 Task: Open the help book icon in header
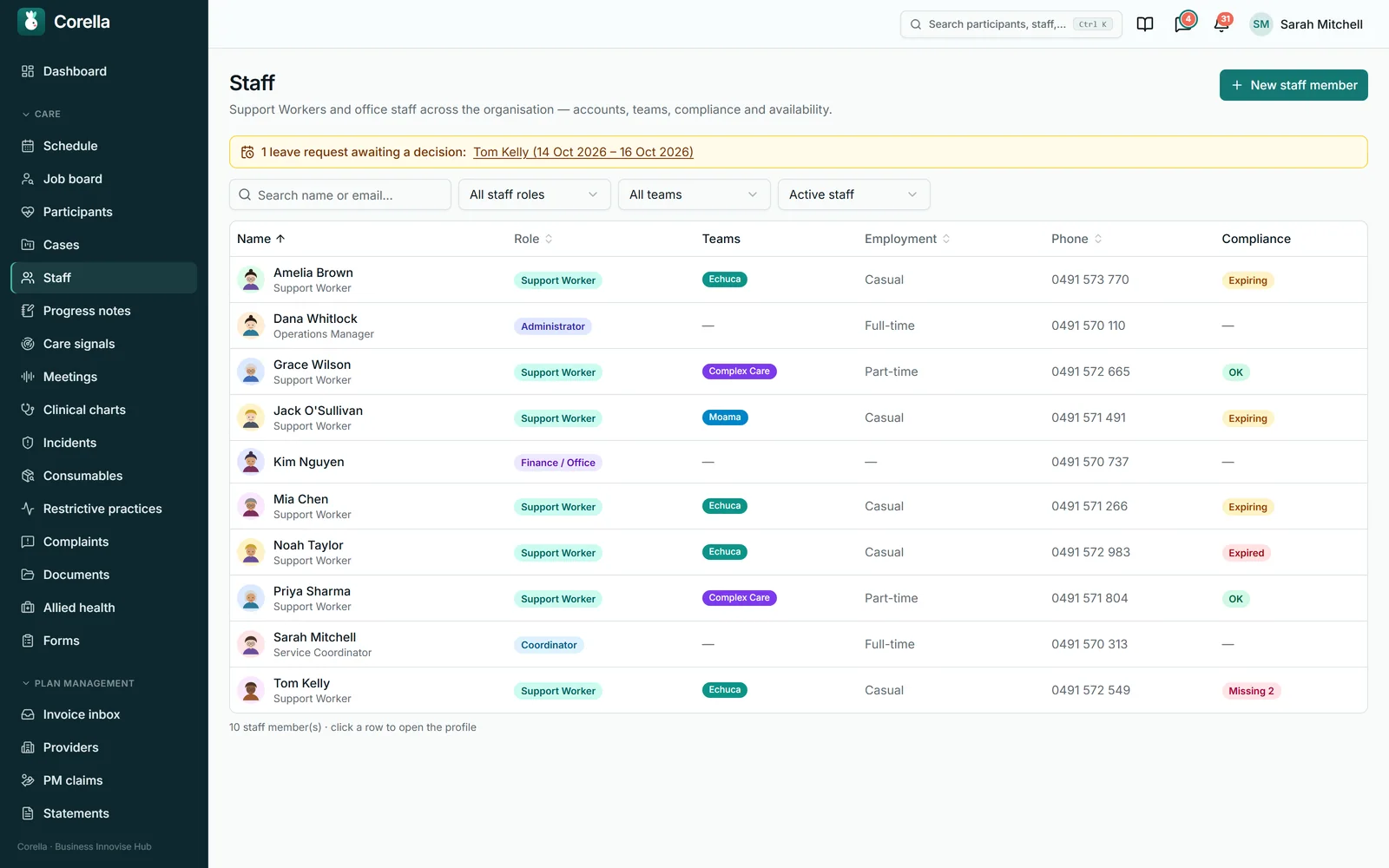point(1145,24)
